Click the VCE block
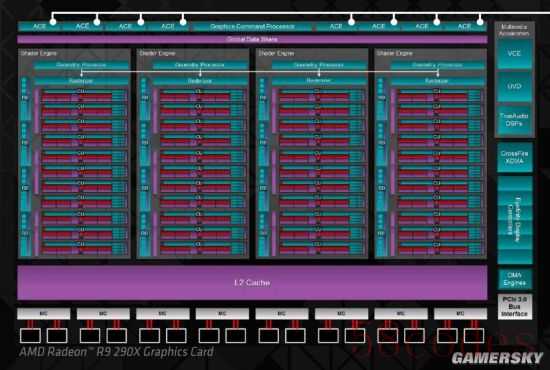This screenshot has height=370, width=550. (x=514, y=54)
